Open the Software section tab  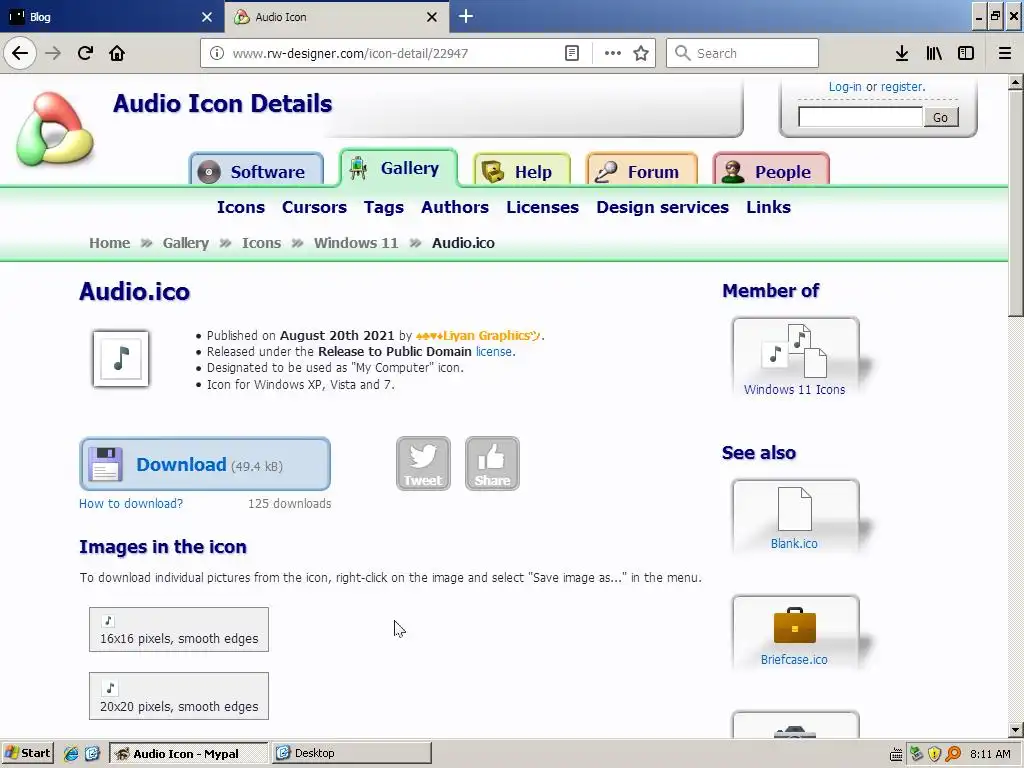257,171
